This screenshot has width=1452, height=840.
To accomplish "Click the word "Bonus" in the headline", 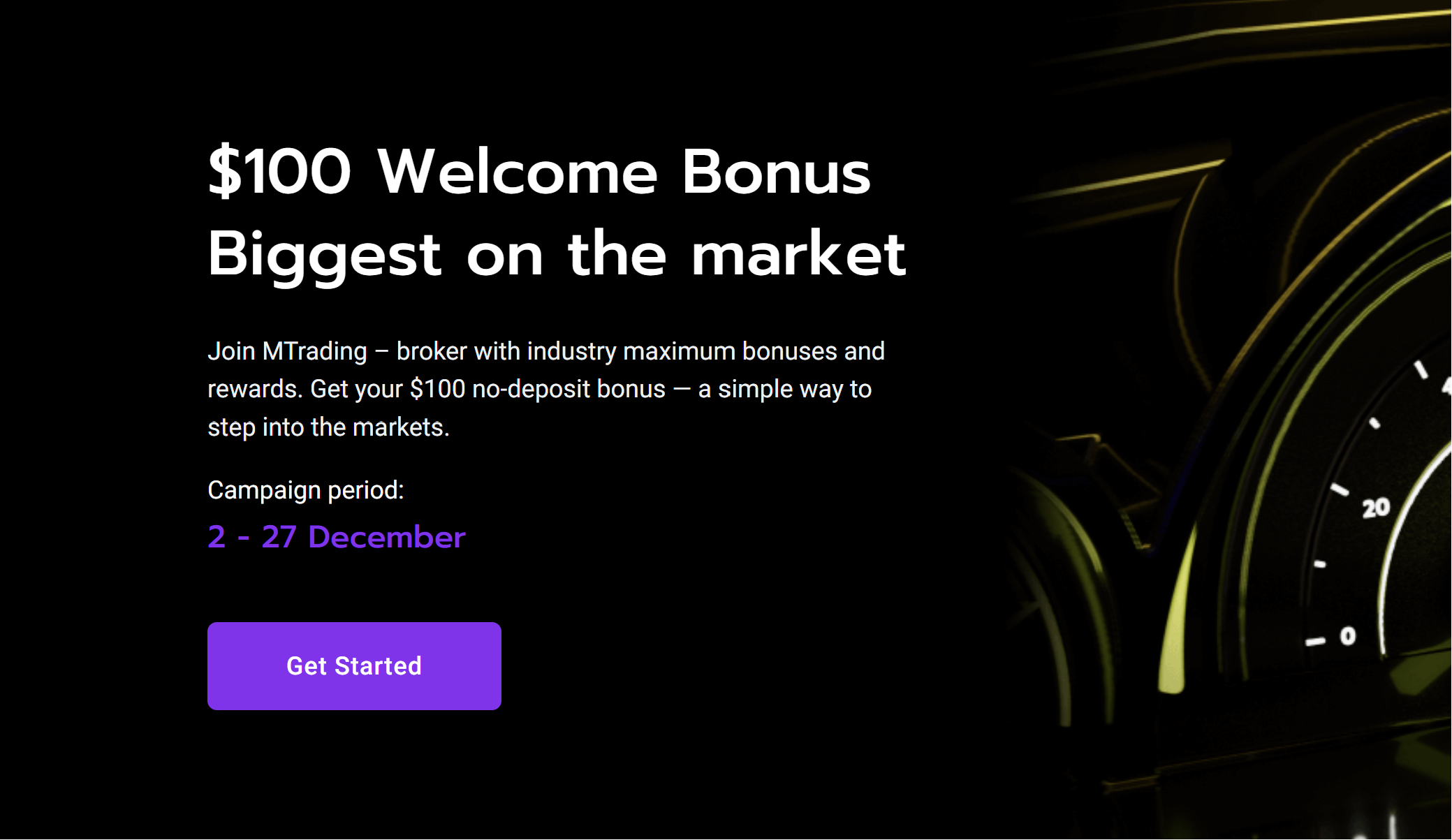I will tap(776, 172).
